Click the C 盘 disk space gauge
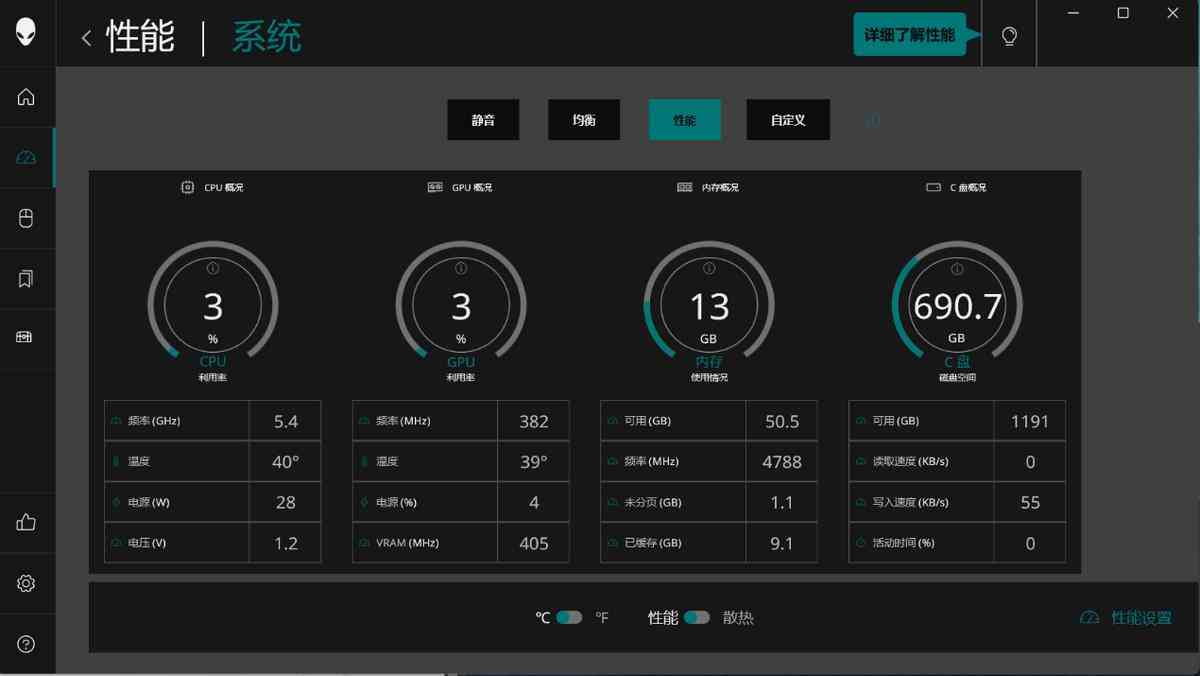The image size is (1200, 676). [956, 306]
